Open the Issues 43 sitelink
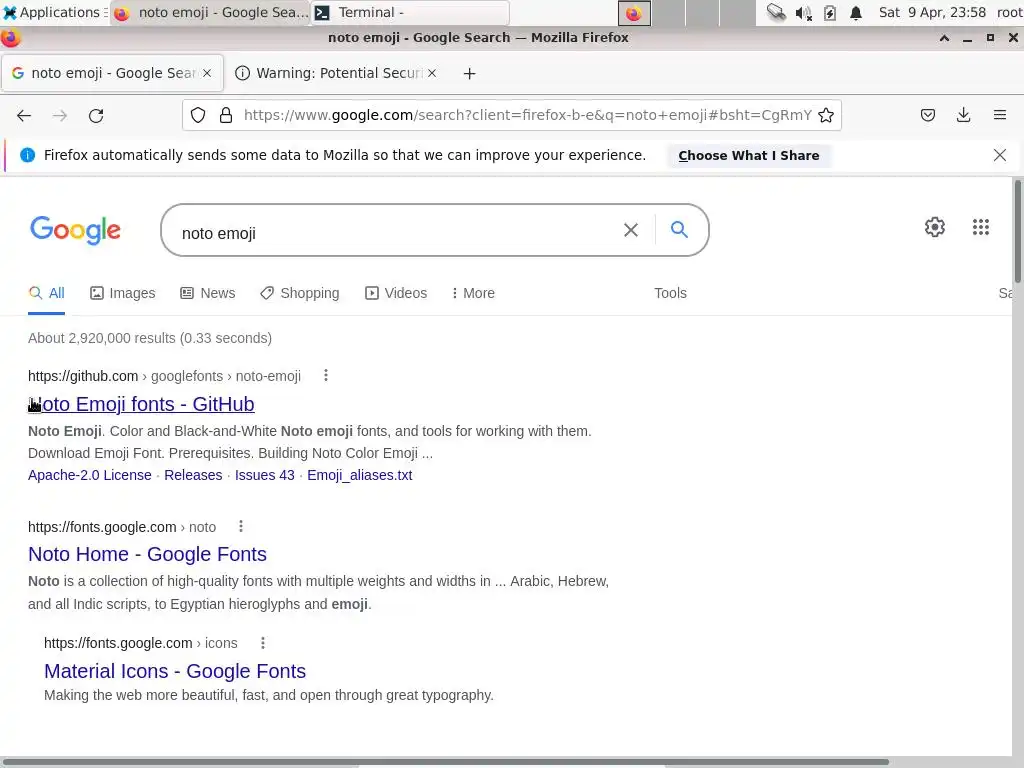This screenshot has width=1024, height=768. (x=264, y=475)
